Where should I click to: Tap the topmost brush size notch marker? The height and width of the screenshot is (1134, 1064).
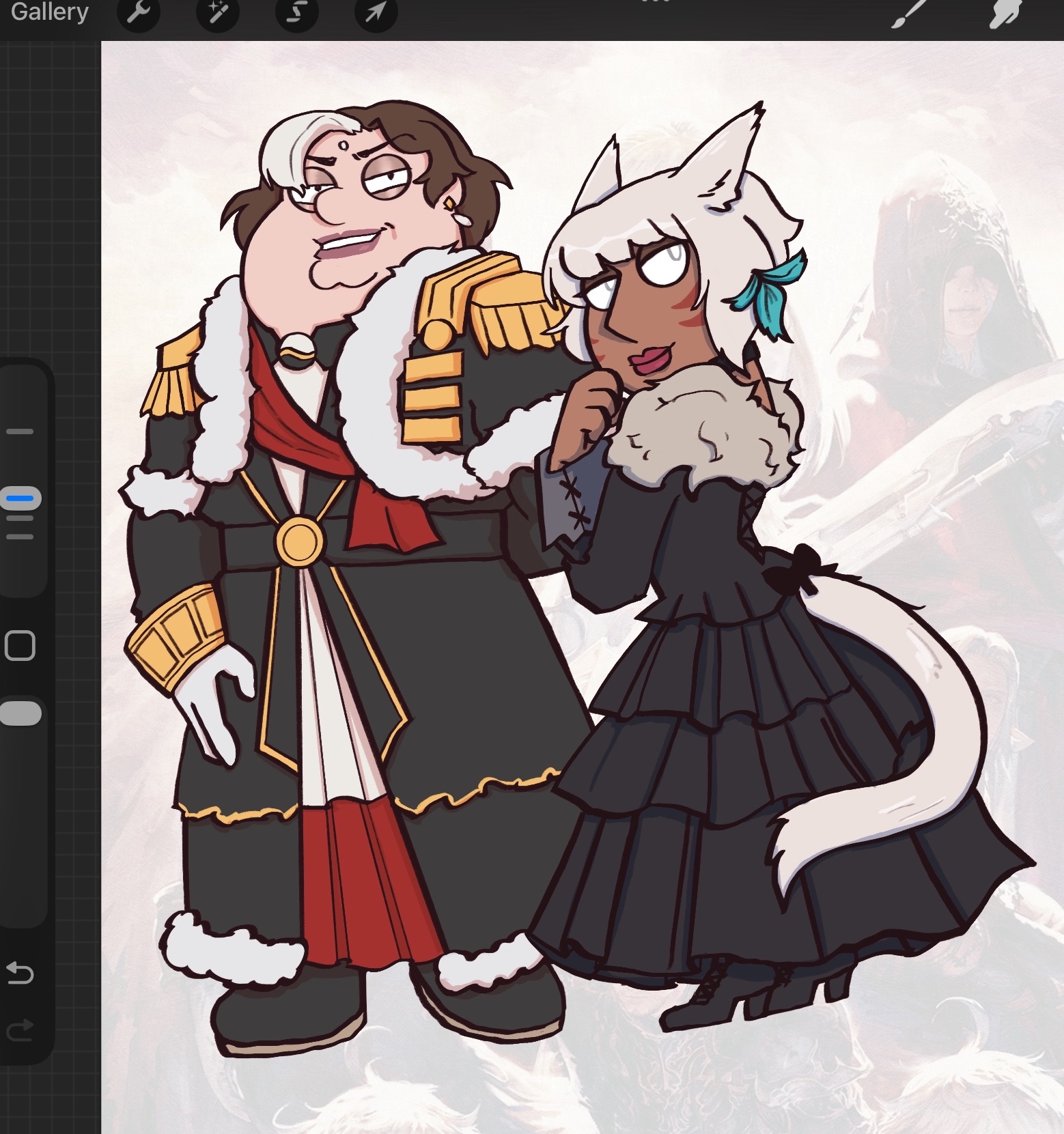pyautogui.click(x=20, y=431)
